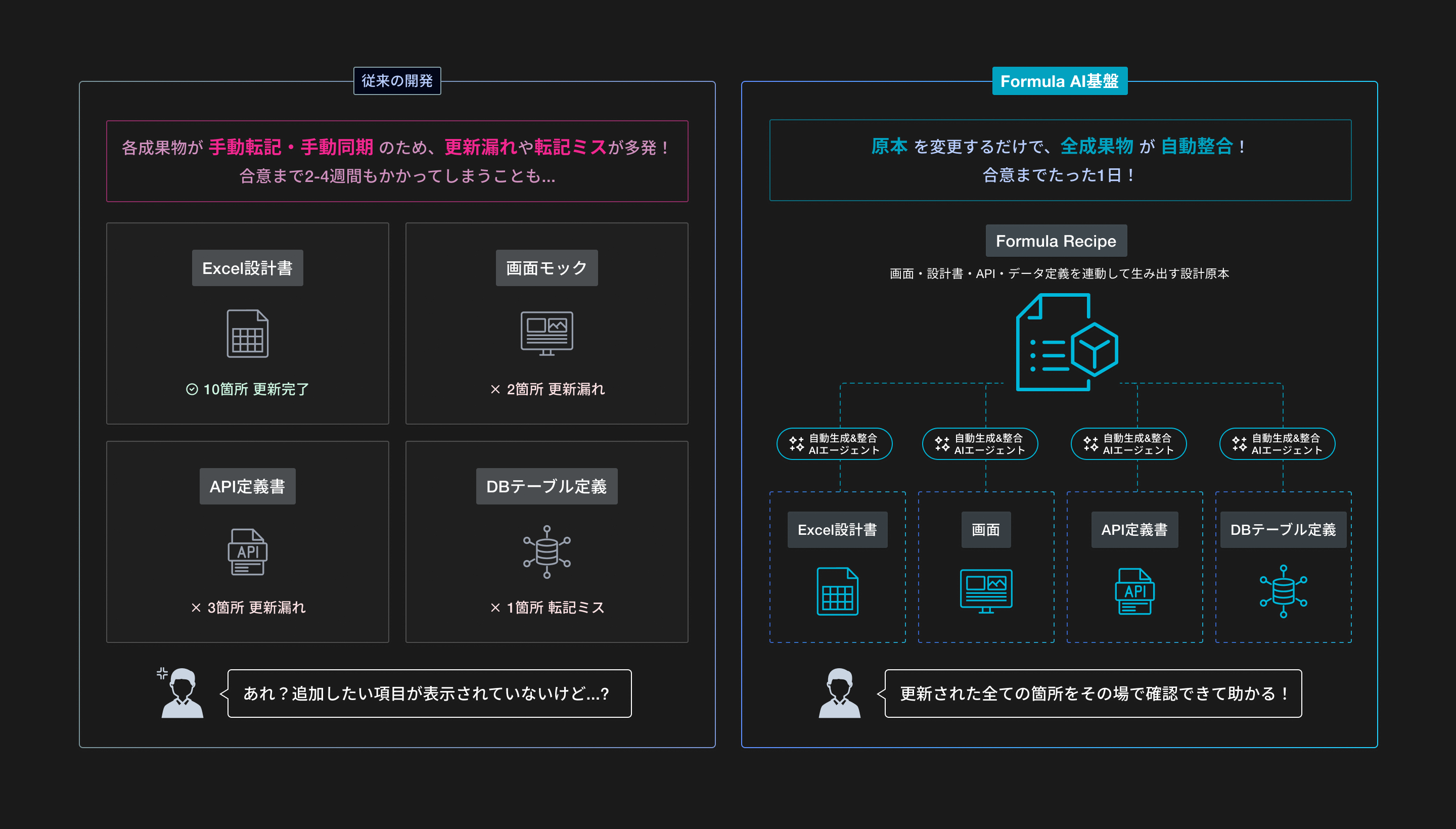Click the cyan Excel設計書 spreadsheet icon

(x=837, y=591)
